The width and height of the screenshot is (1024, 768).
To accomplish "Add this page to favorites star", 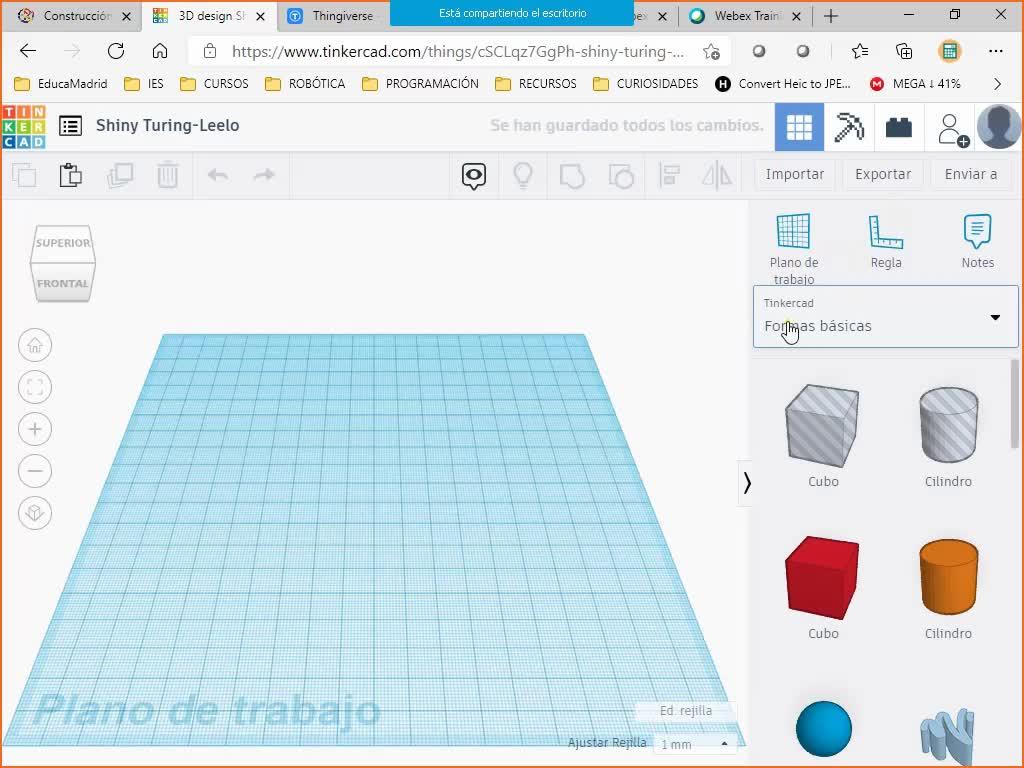I will 711,52.
